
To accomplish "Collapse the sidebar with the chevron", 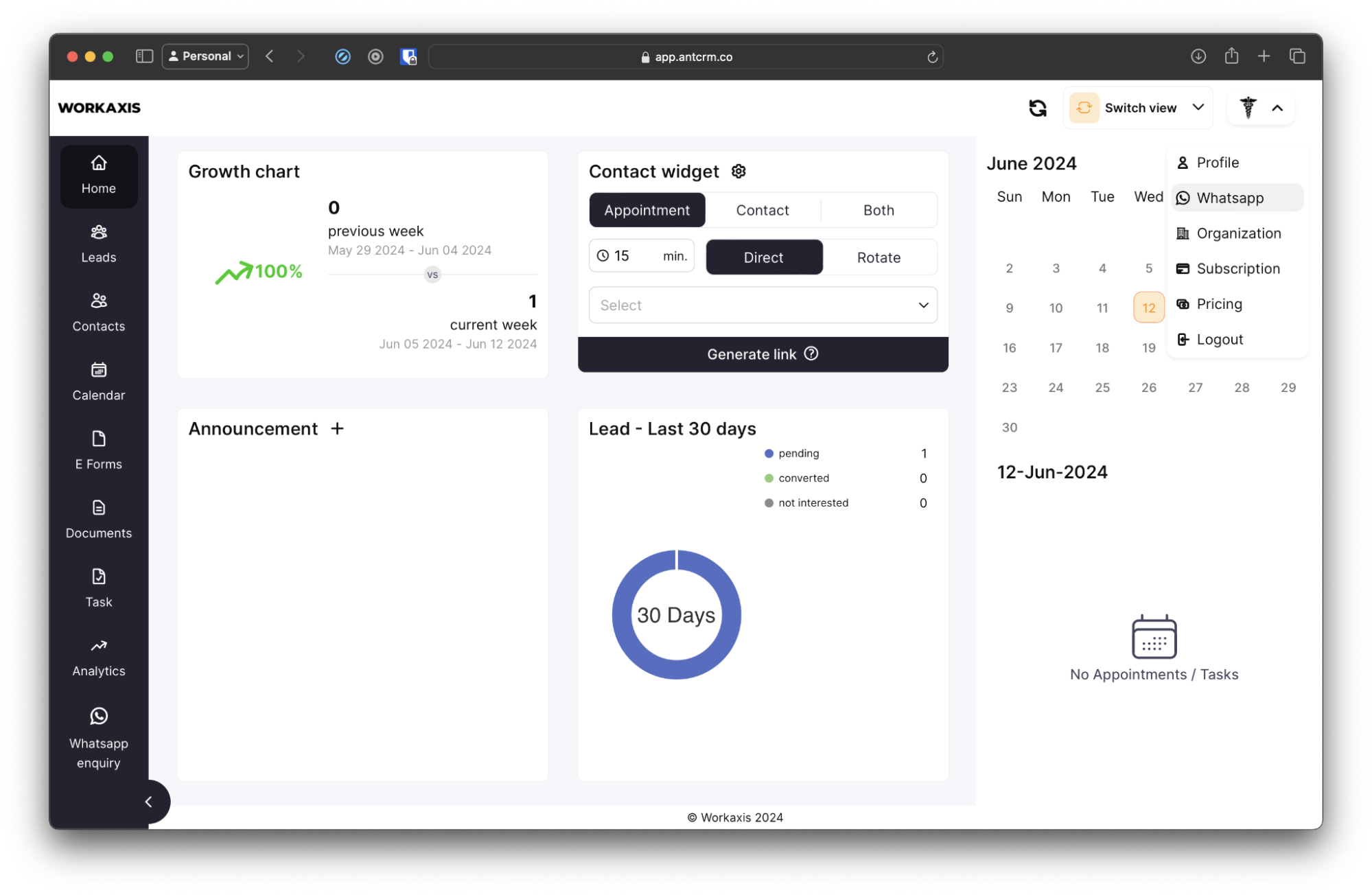I will coord(149,802).
